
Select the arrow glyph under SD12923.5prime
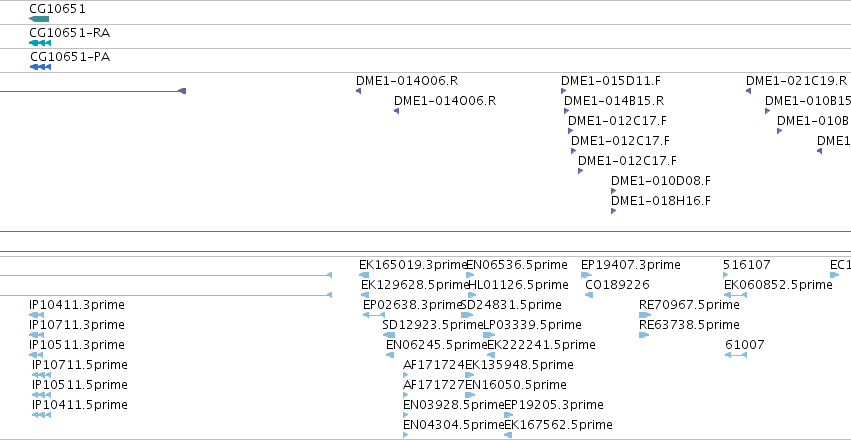click(389, 335)
